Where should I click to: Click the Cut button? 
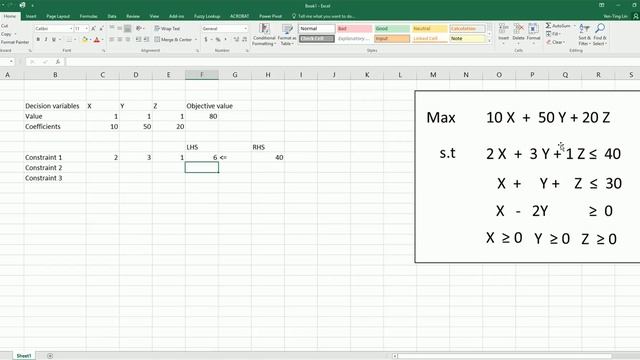[4, 26]
